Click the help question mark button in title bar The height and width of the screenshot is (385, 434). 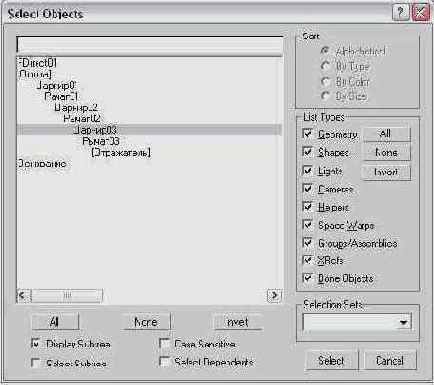[400, 13]
